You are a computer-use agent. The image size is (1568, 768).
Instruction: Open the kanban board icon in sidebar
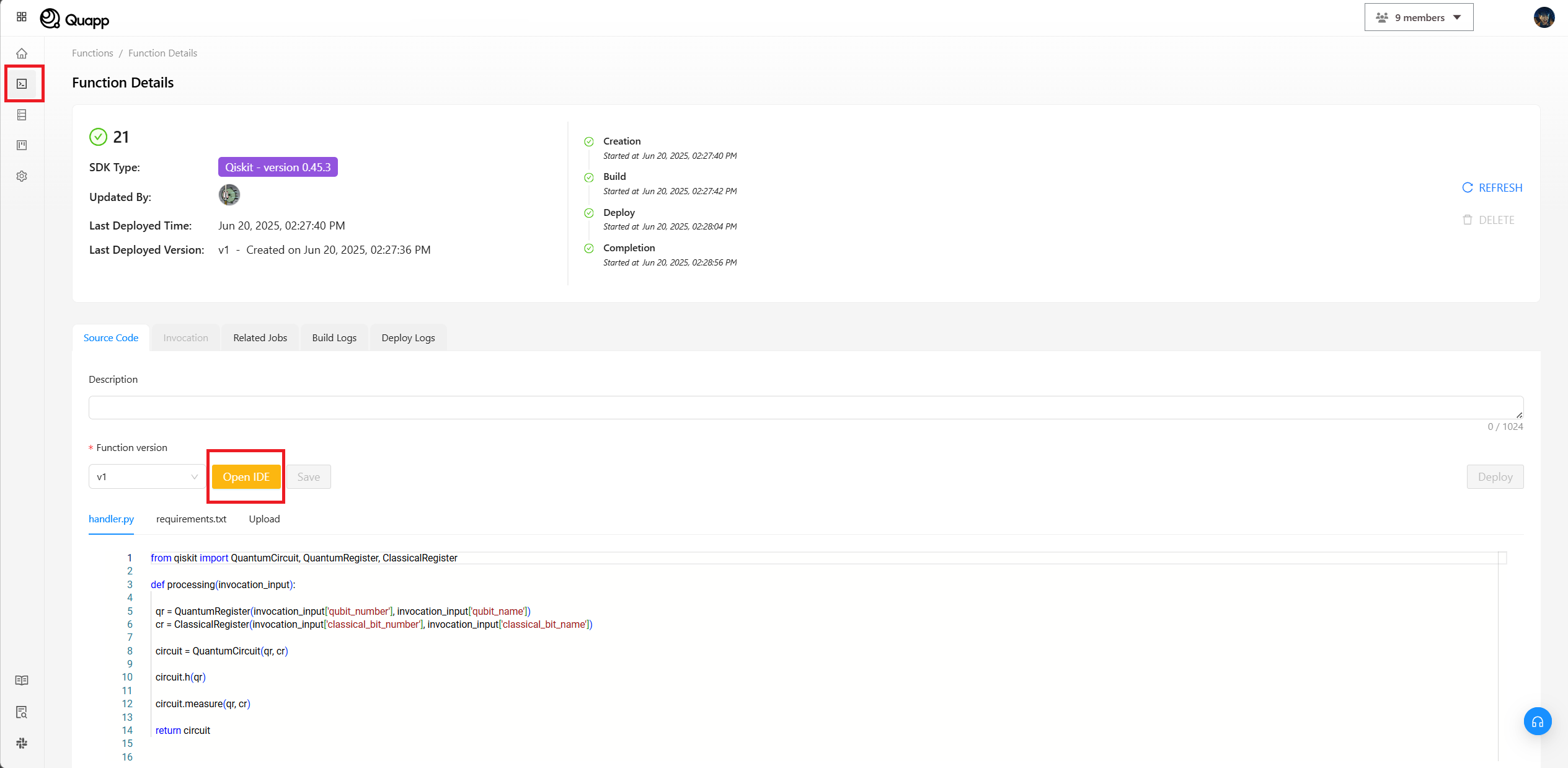point(22,145)
